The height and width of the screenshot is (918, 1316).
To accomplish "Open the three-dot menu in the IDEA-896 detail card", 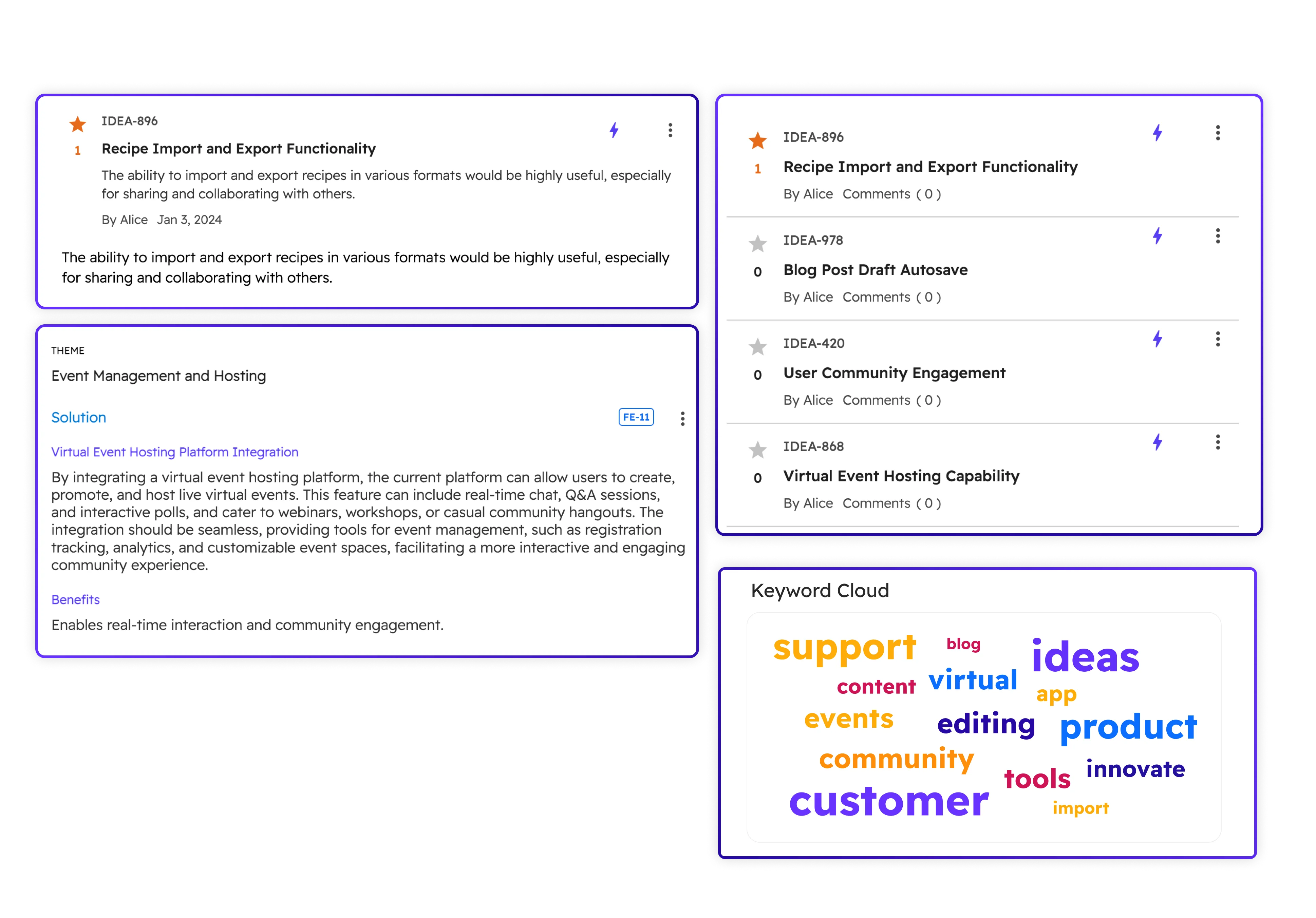I will (x=670, y=130).
